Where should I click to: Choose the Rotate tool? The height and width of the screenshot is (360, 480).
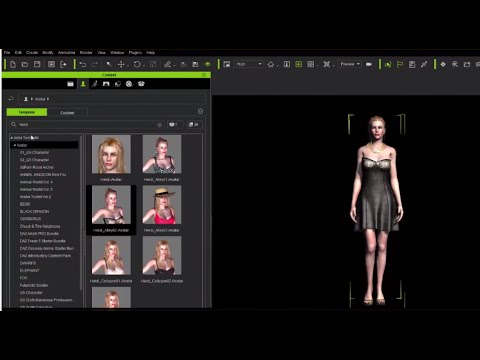point(137,64)
